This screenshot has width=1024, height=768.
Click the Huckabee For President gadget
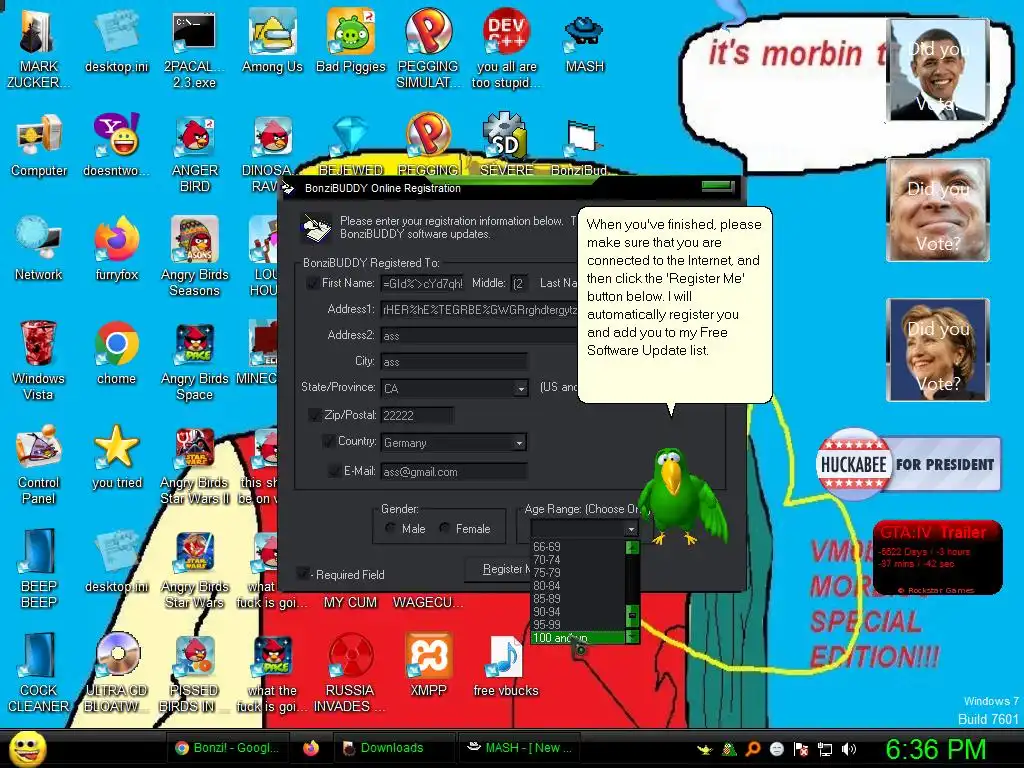pos(908,464)
